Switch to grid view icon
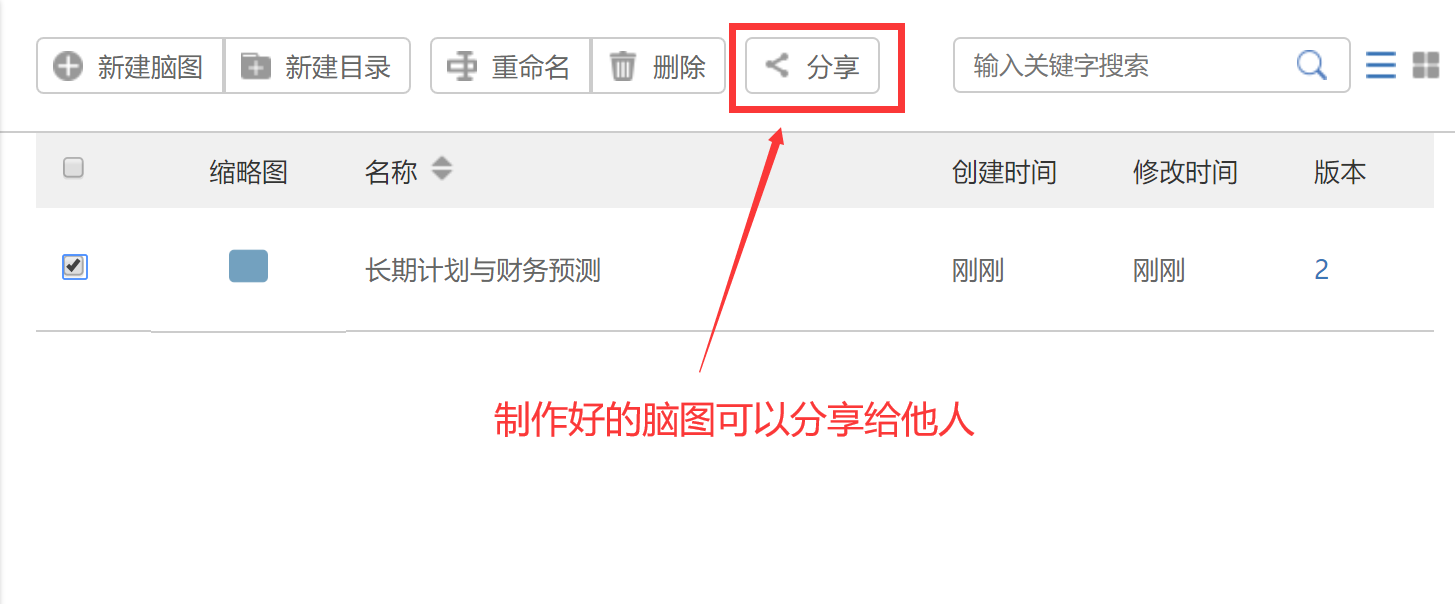Screen dimensions: 1455x604 click(1425, 66)
